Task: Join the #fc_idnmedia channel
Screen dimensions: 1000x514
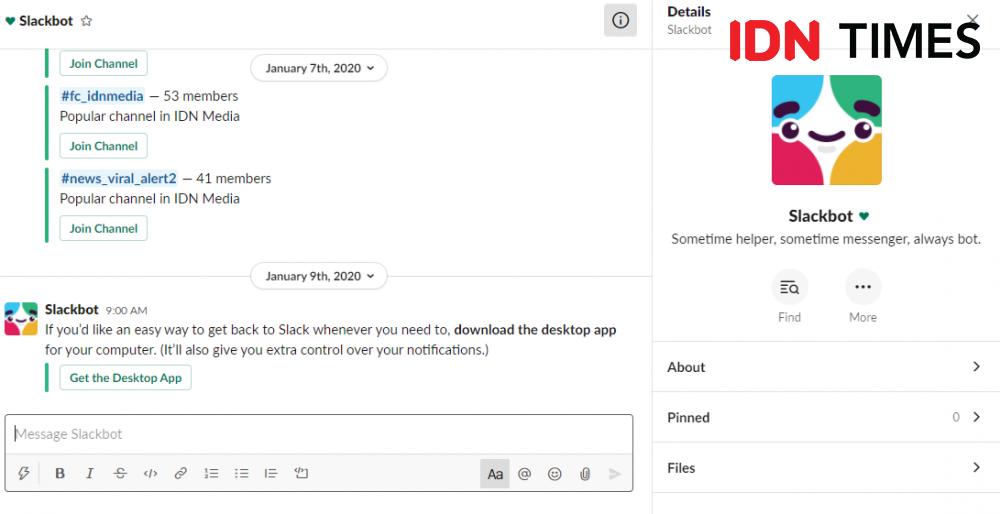Action: coord(103,146)
